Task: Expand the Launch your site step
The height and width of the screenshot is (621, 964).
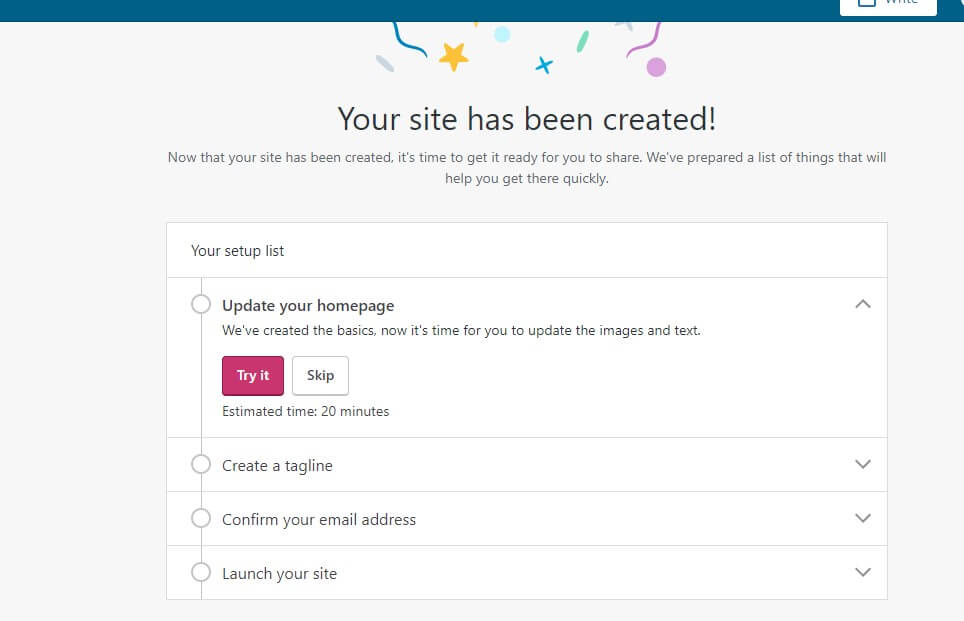Action: pos(861,572)
